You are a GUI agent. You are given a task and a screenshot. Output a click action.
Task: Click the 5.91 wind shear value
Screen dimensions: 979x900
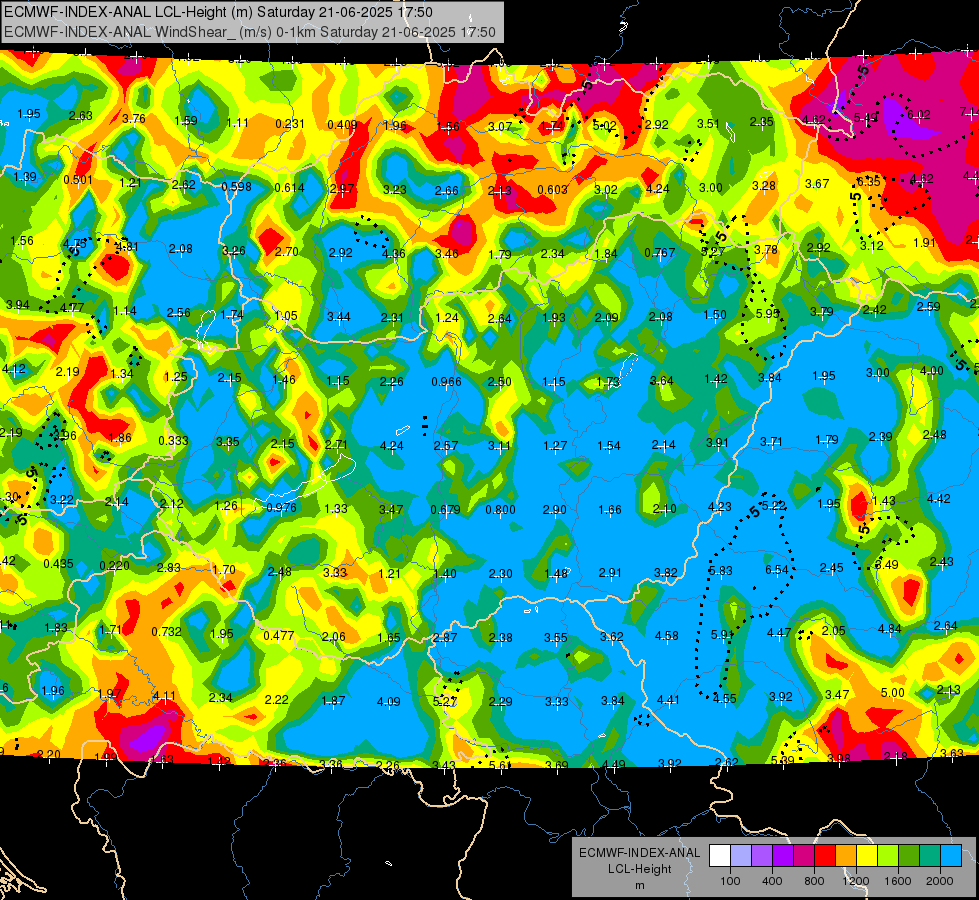pyautogui.click(x=722, y=635)
